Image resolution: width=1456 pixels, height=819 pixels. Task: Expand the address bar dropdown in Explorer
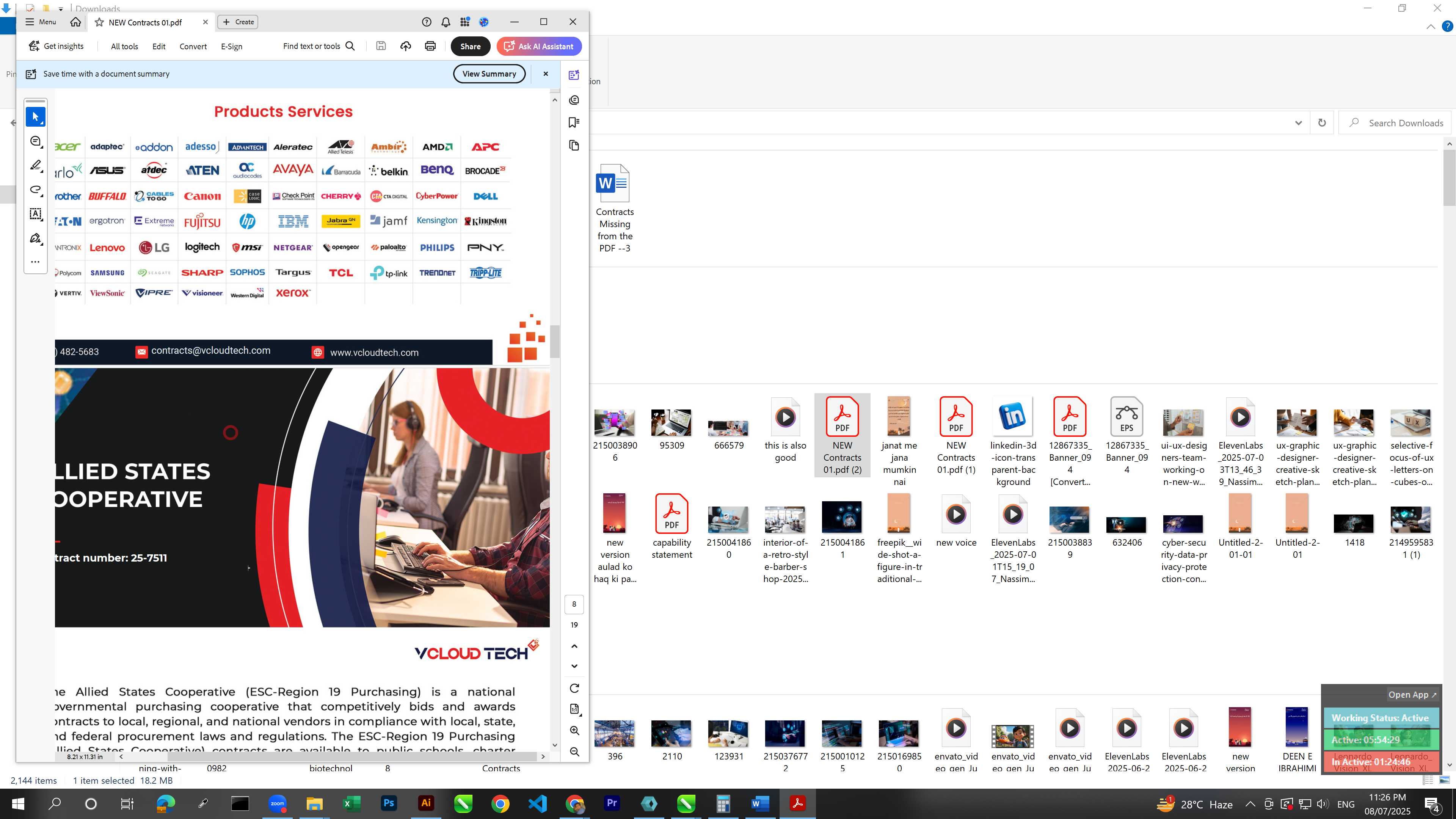click(1298, 123)
